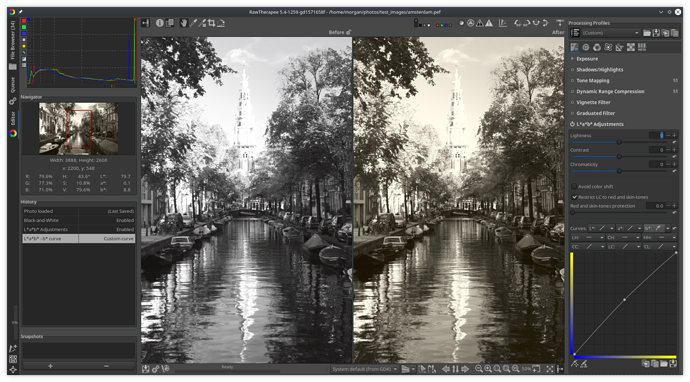
Task: Save current processing profile icon
Action: point(656,33)
